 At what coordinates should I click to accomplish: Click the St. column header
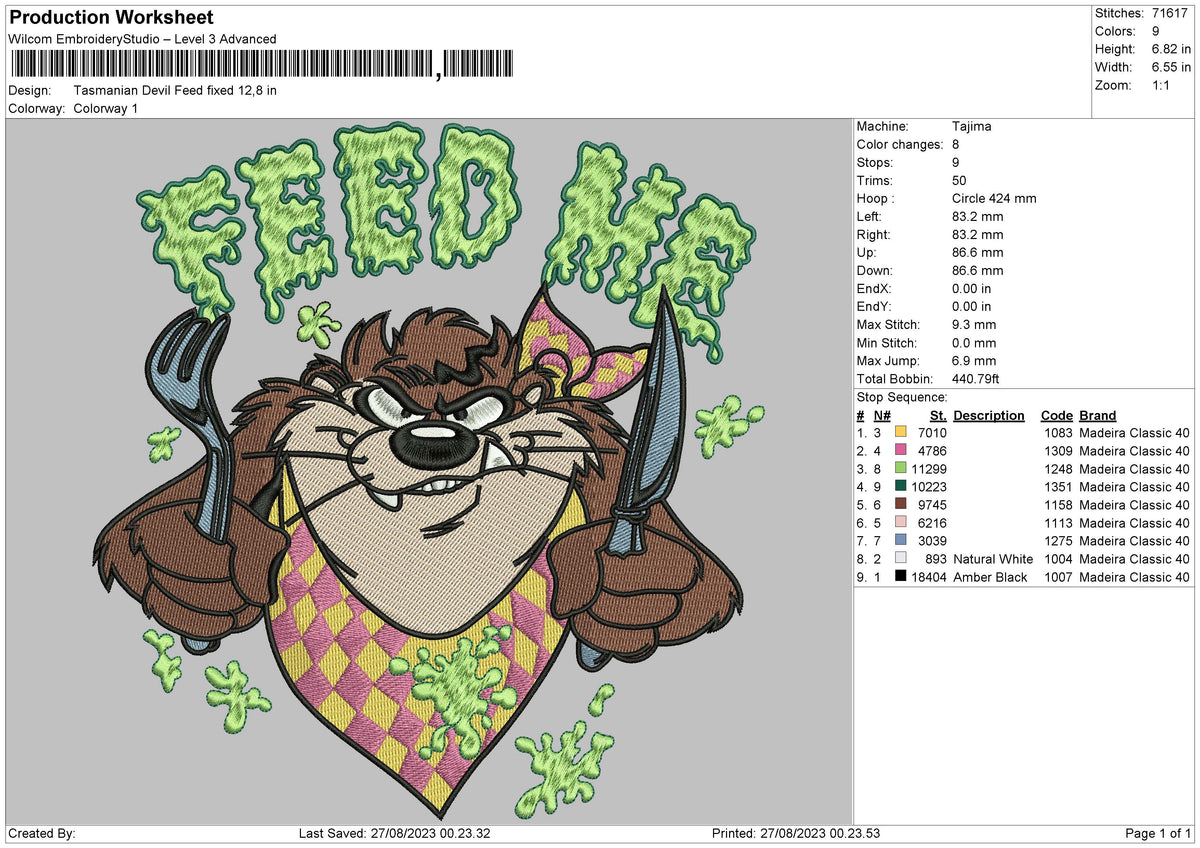coord(937,415)
